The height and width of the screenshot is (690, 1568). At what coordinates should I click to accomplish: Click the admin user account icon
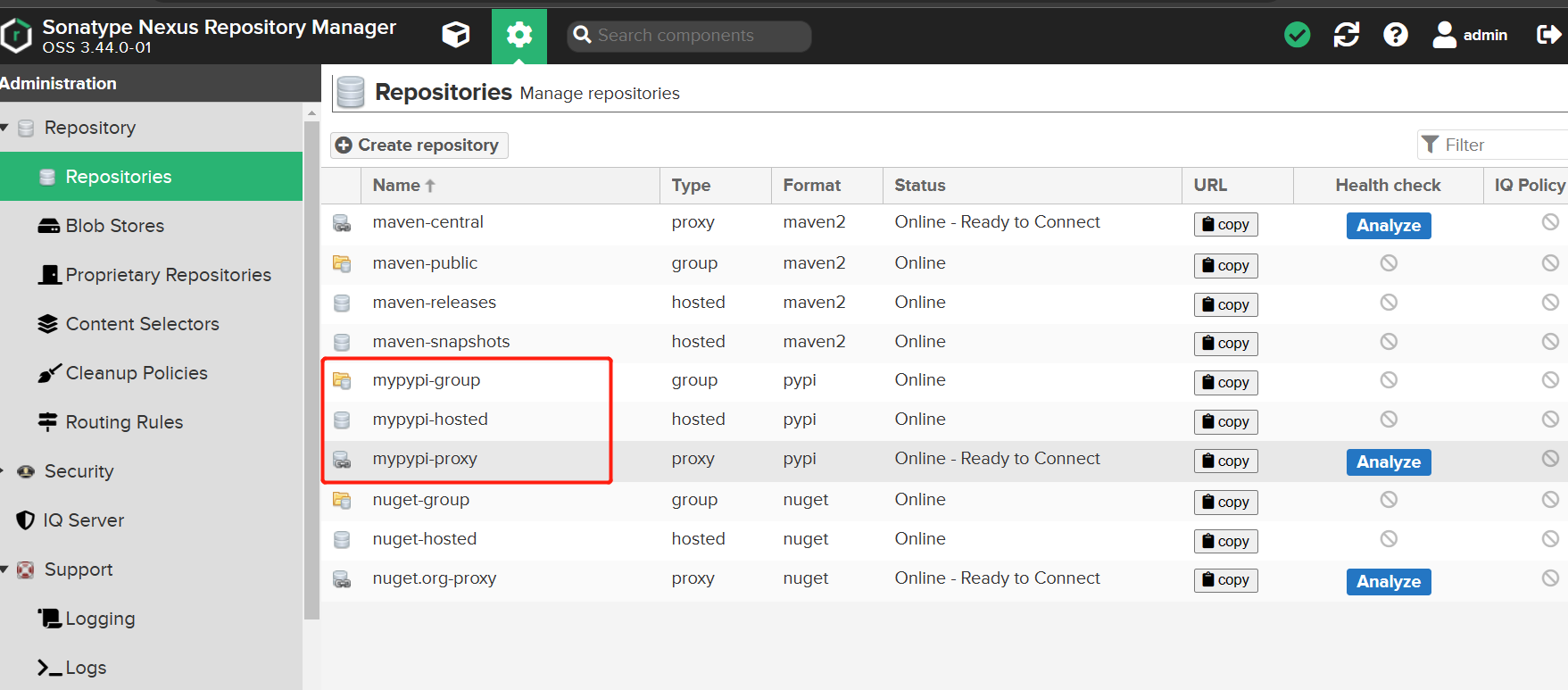click(1444, 35)
